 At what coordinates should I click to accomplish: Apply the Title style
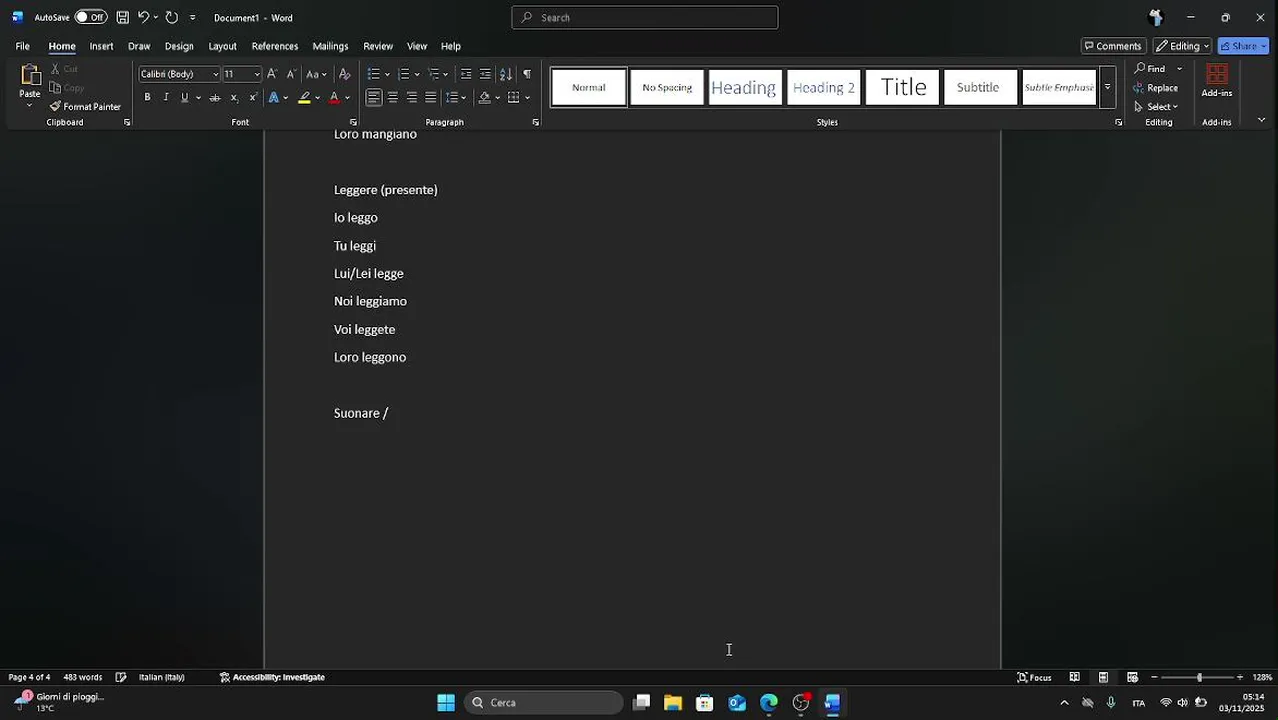[x=903, y=87]
